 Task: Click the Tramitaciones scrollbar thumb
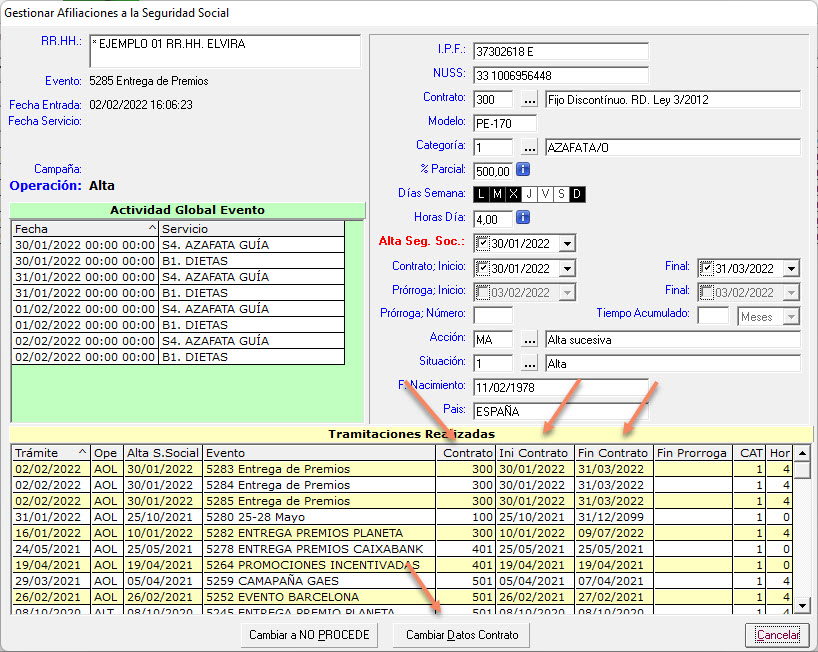click(x=802, y=469)
